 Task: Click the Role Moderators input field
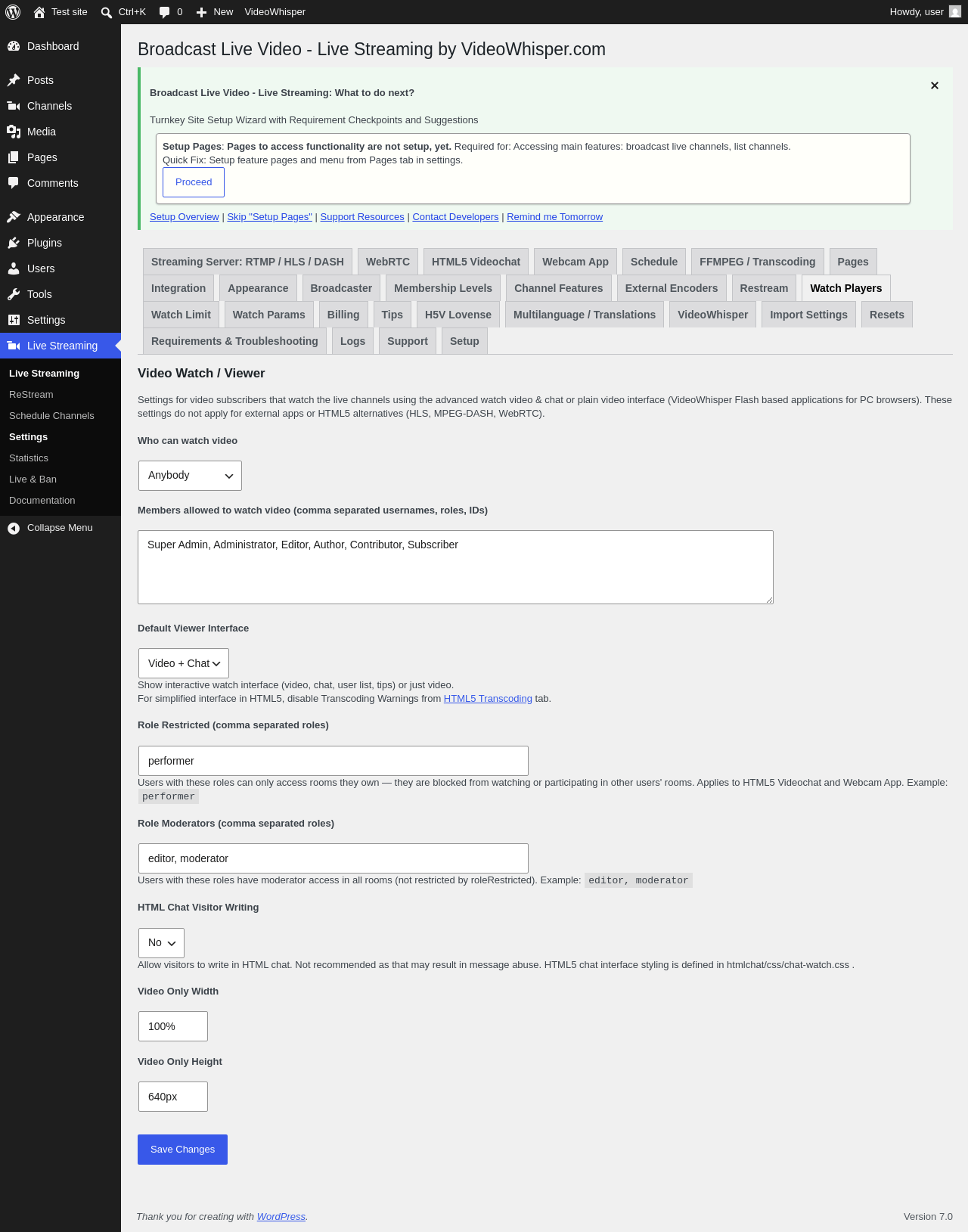[334, 858]
